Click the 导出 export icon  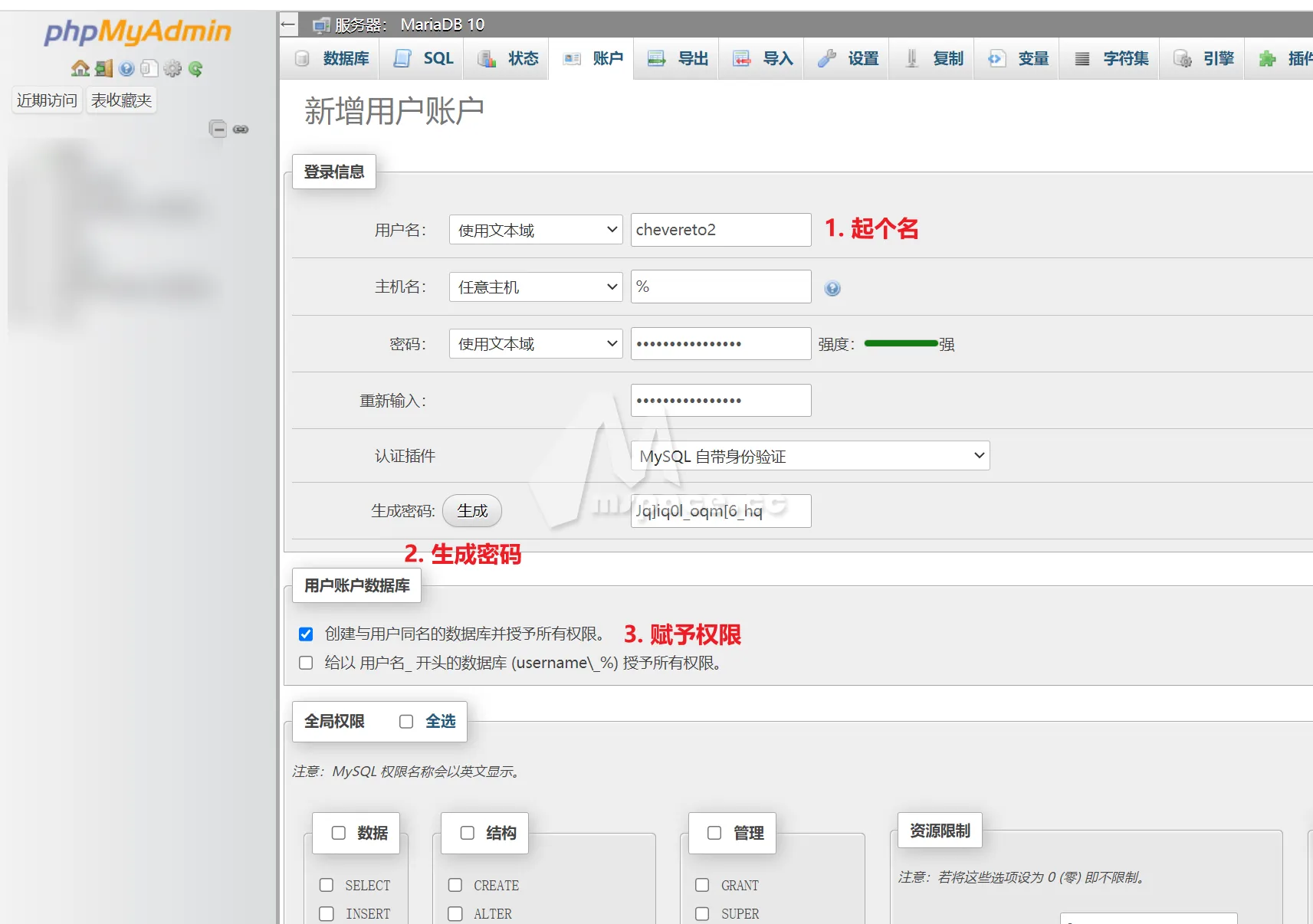pos(657,58)
